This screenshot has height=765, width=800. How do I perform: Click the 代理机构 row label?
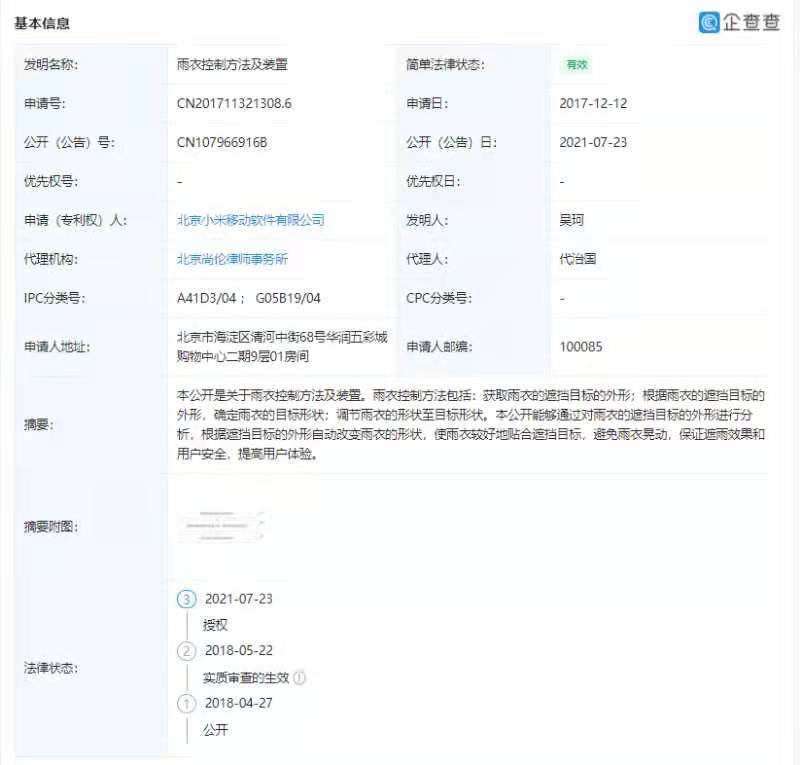(x=51, y=259)
